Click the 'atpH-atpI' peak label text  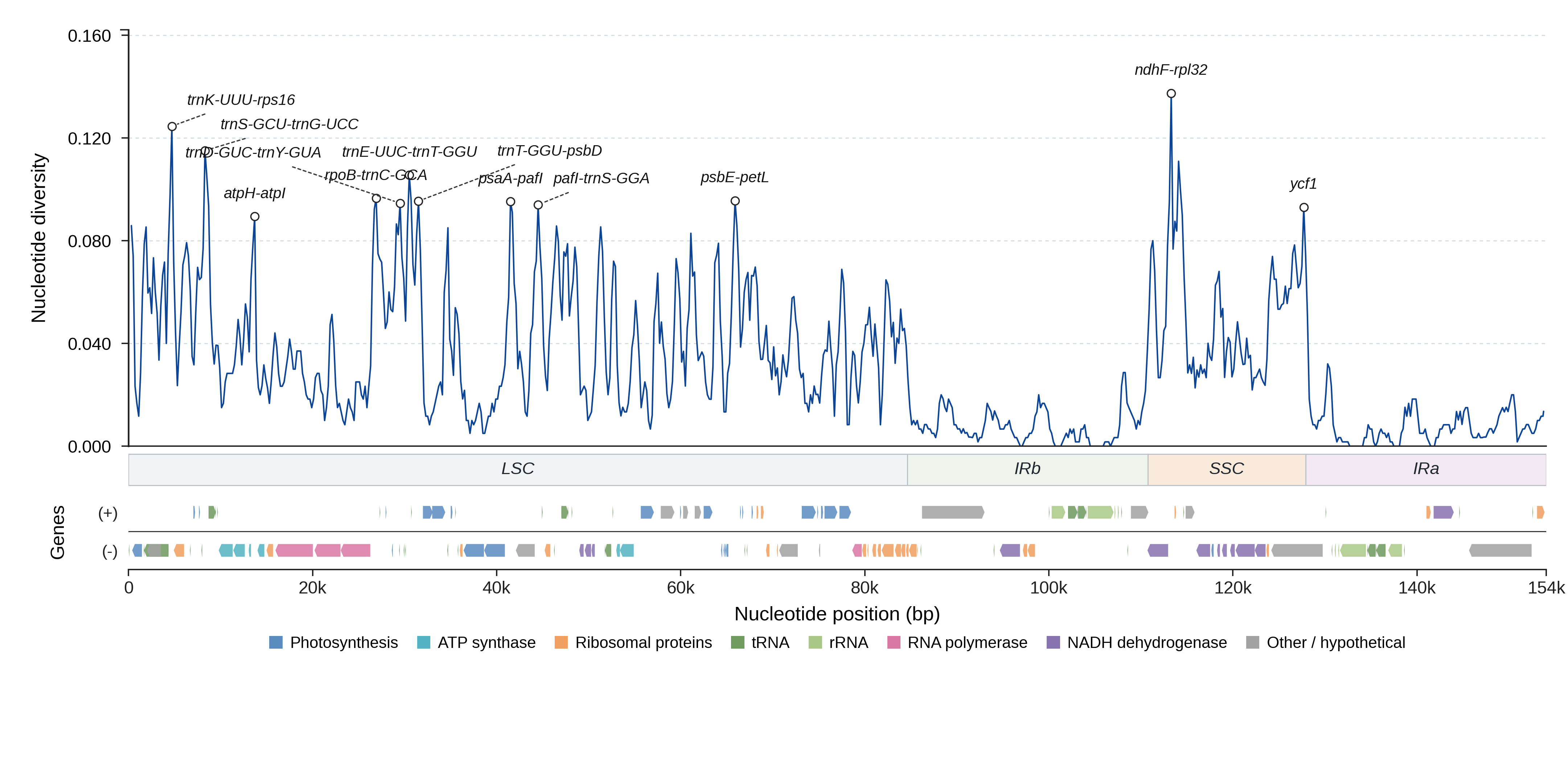(x=254, y=193)
